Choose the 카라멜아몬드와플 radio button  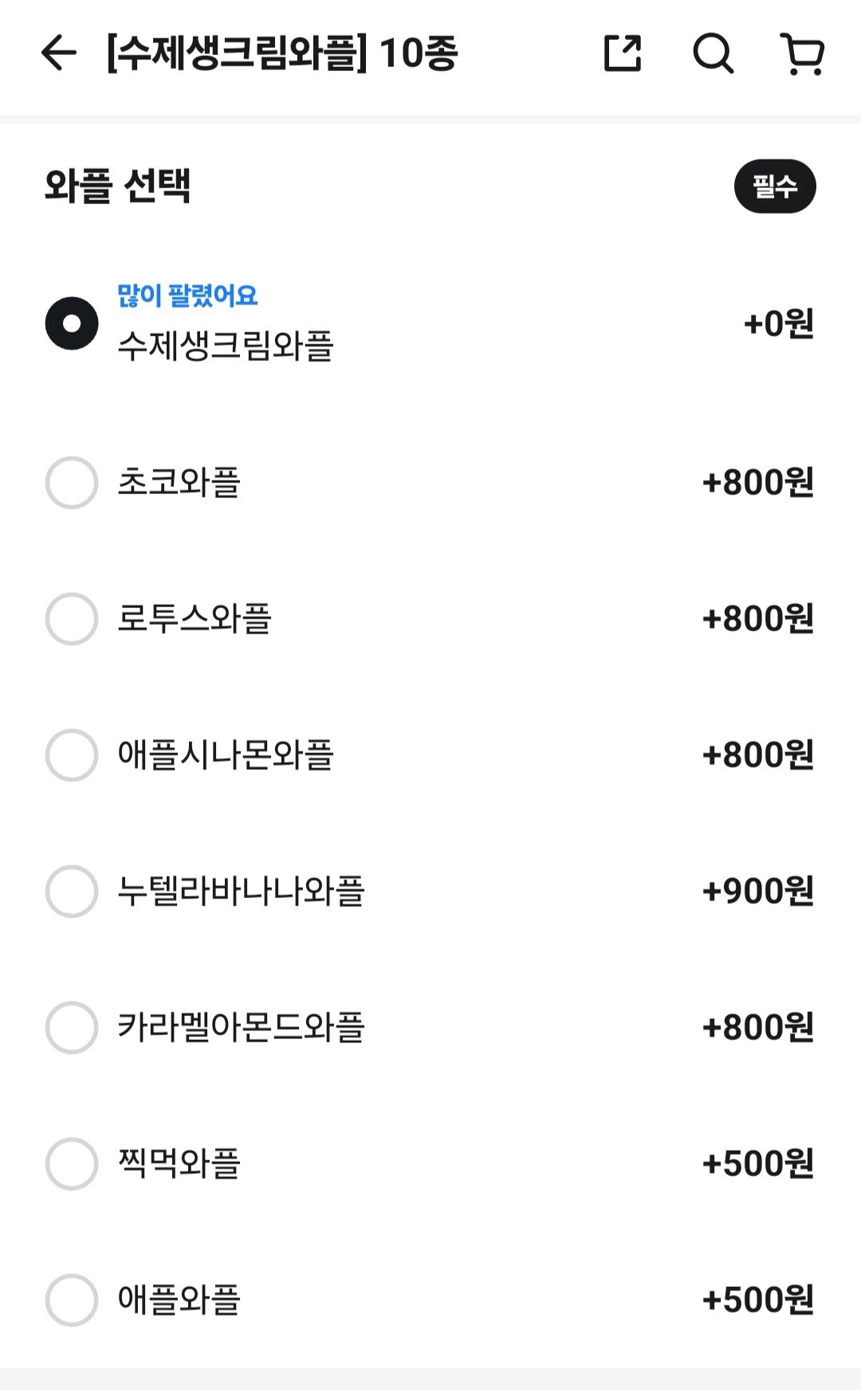(x=72, y=1027)
